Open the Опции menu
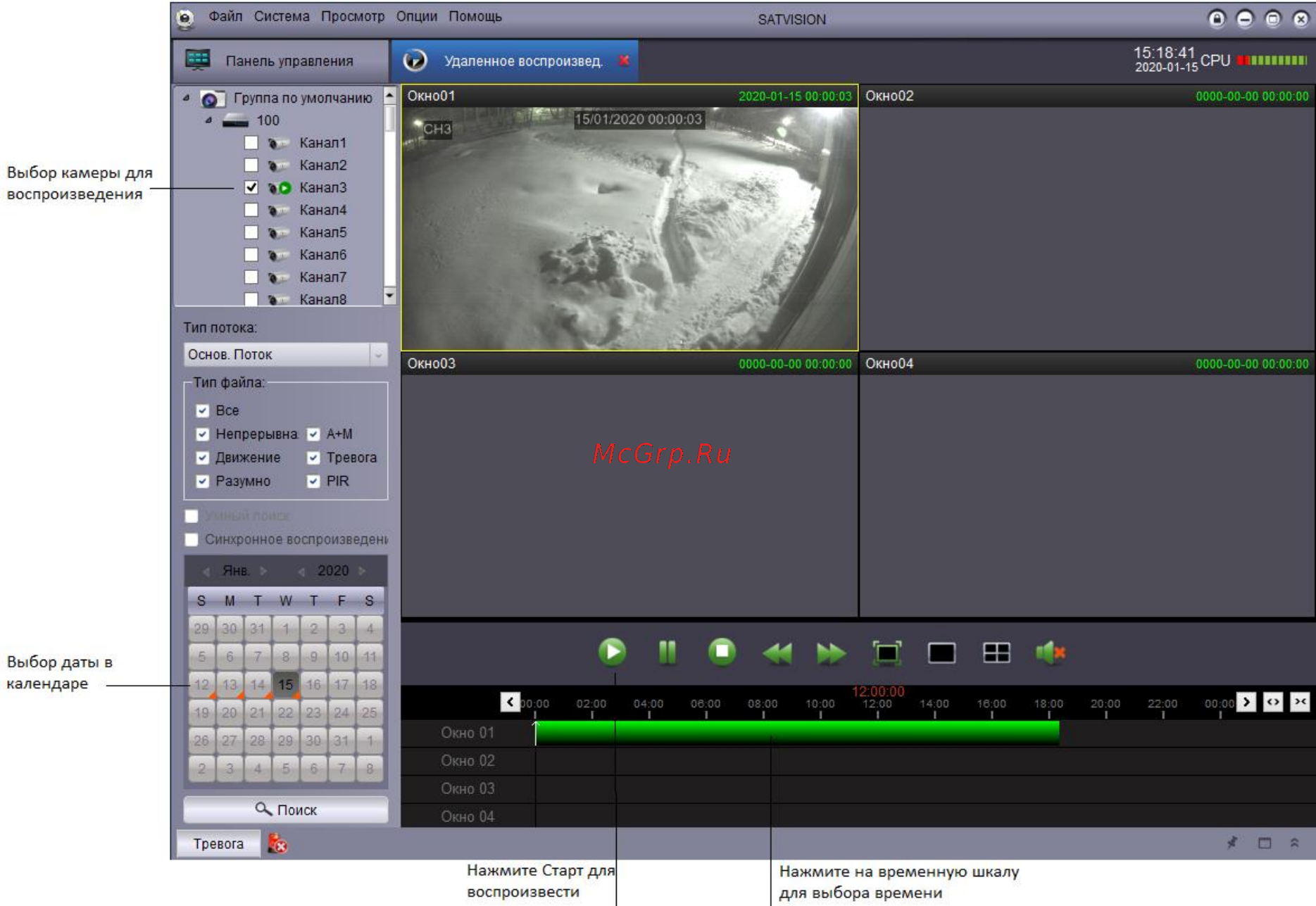Image resolution: width=1316 pixels, height=906 pixels. [417, 16]
